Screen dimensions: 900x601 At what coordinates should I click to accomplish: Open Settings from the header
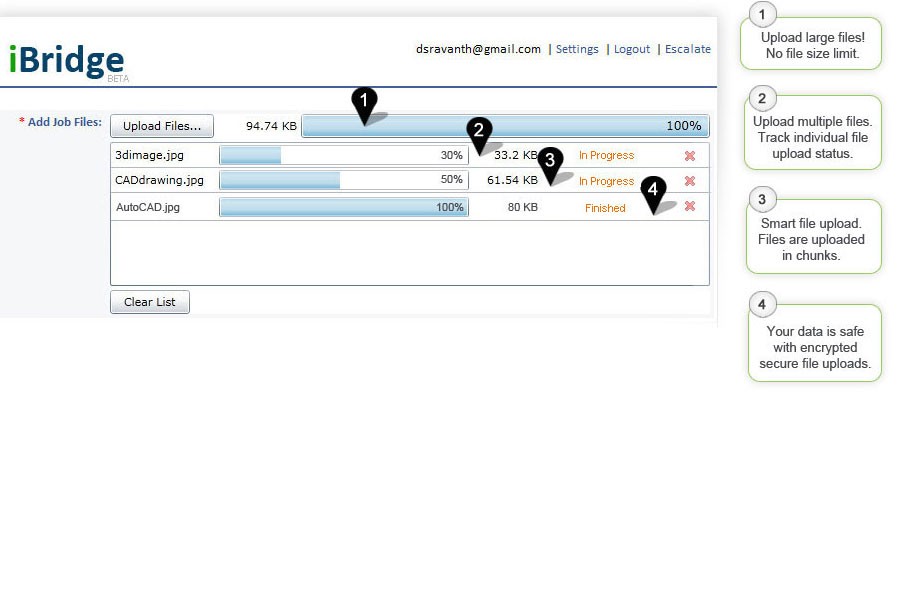pos(577,48)
